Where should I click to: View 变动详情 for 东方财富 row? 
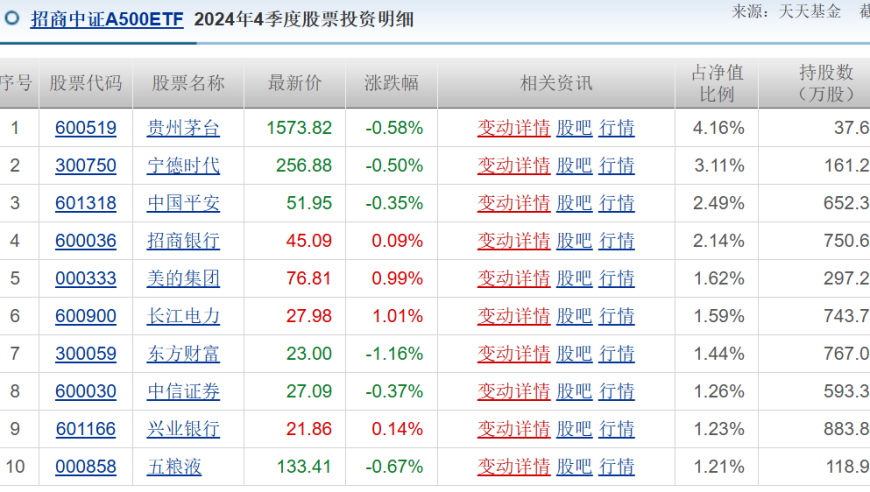click(x=514, y=354)
